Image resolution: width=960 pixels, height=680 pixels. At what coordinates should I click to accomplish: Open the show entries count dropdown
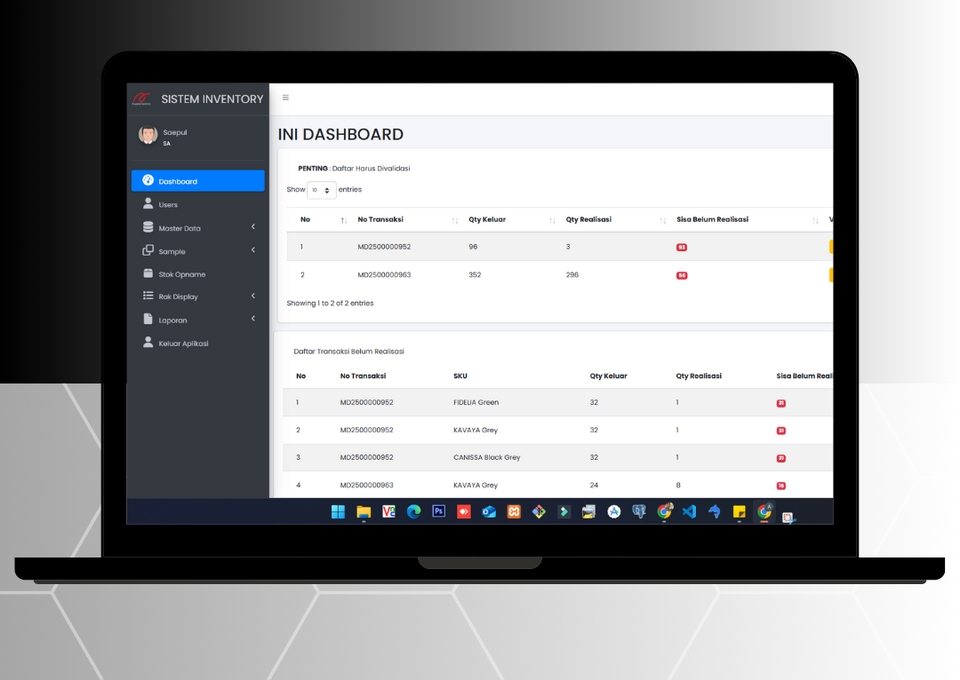click(321, 190)
